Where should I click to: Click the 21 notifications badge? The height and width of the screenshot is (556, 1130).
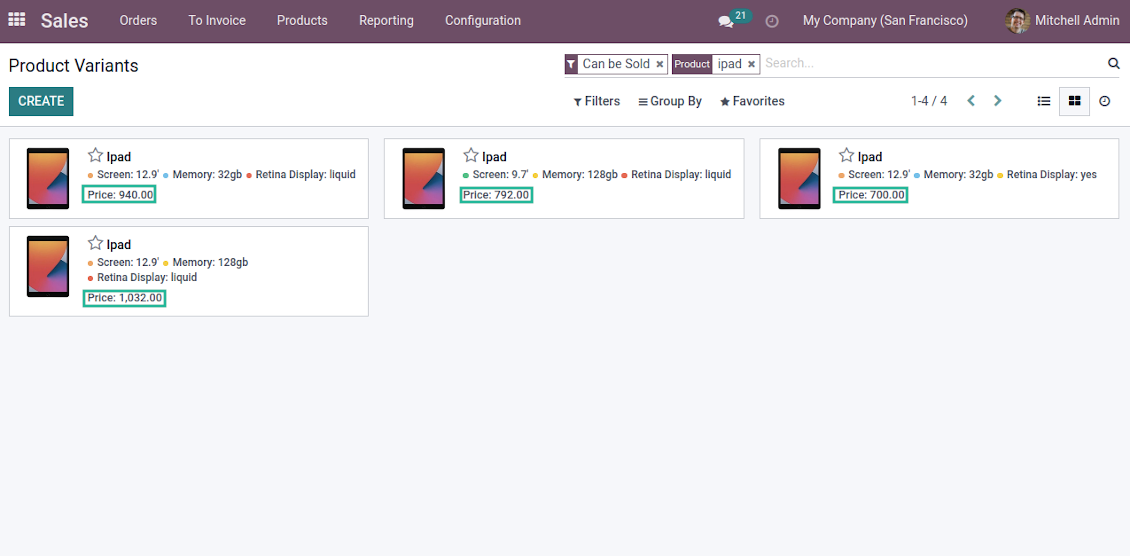[x=741, y=15]
